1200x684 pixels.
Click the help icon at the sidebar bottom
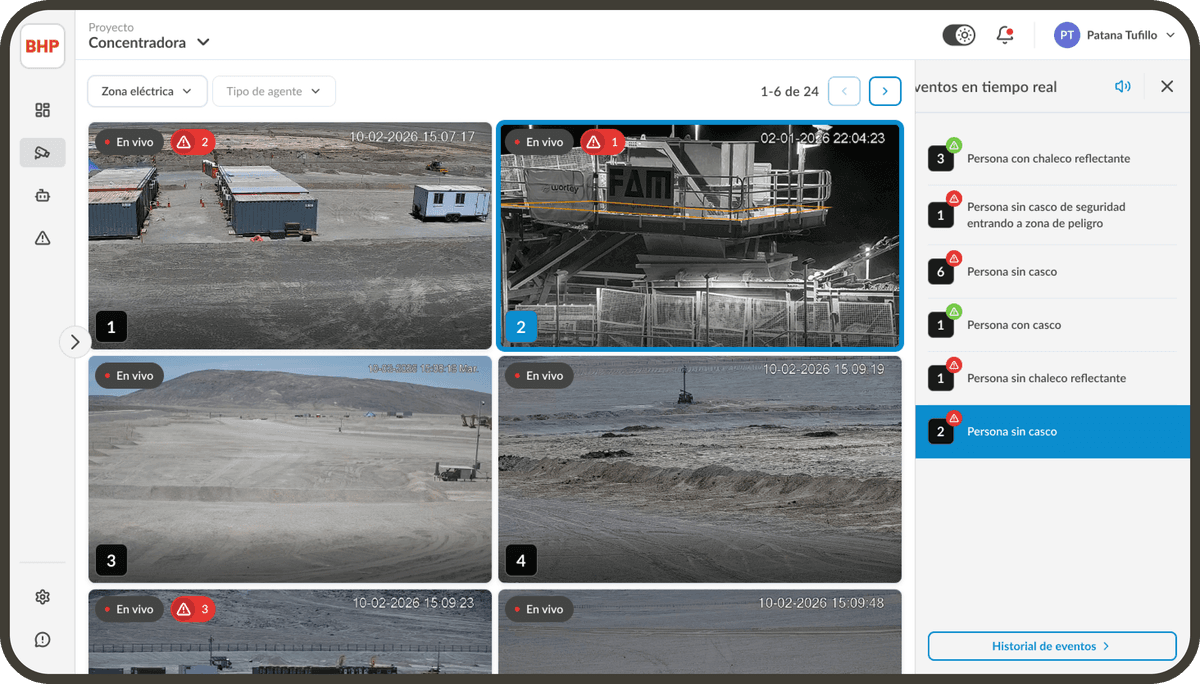pyautogui.click(x=42, y=639)
